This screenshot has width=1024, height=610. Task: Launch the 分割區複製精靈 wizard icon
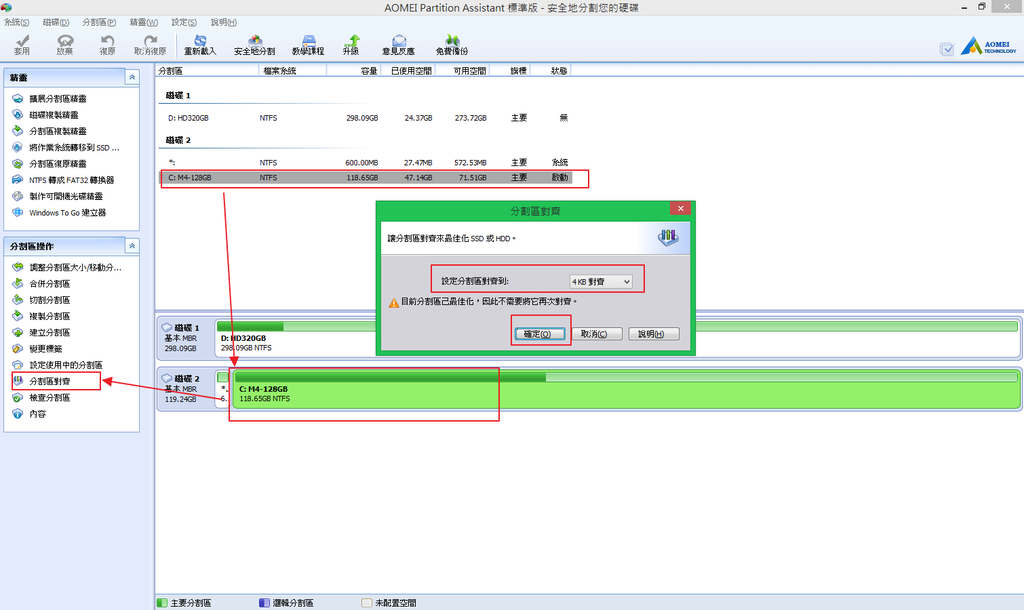pyautogui.click(x=18, y=131)
